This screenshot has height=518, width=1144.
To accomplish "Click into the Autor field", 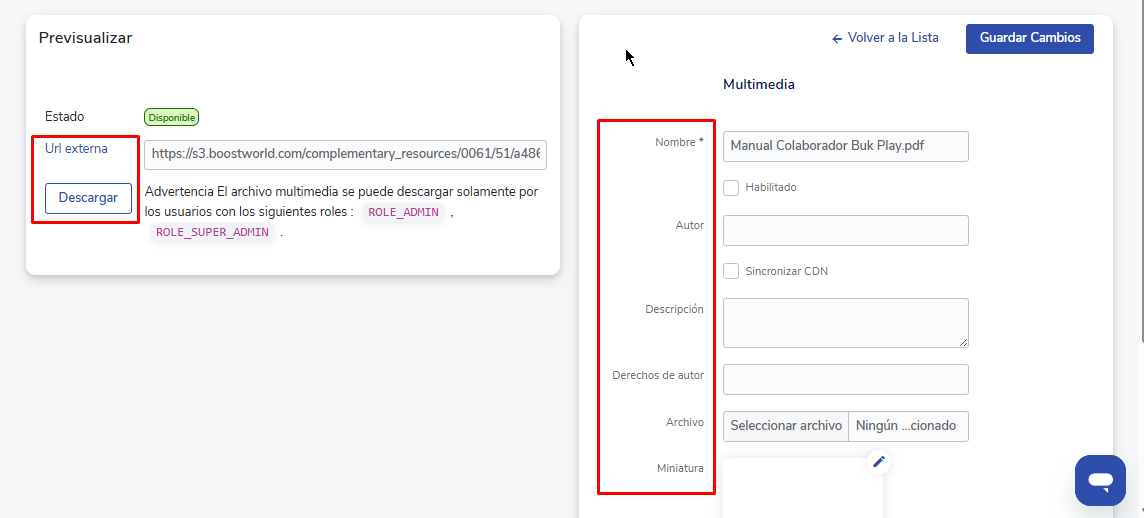I will click(845, 230).
